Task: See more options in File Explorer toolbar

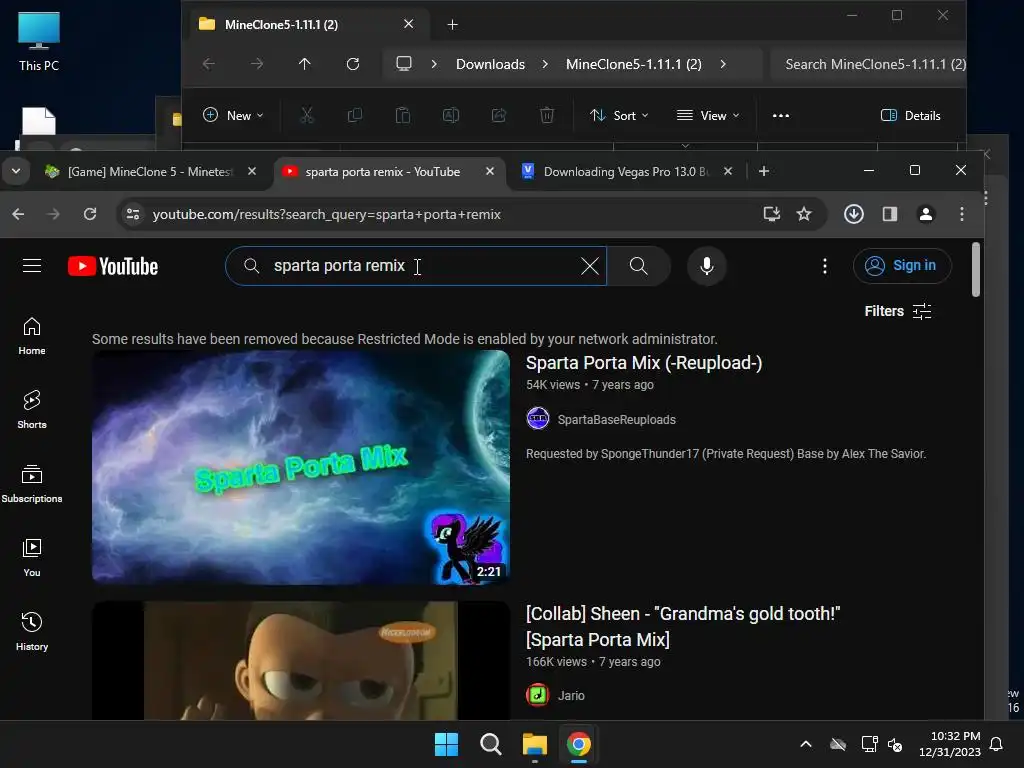Action: [780, 116]
